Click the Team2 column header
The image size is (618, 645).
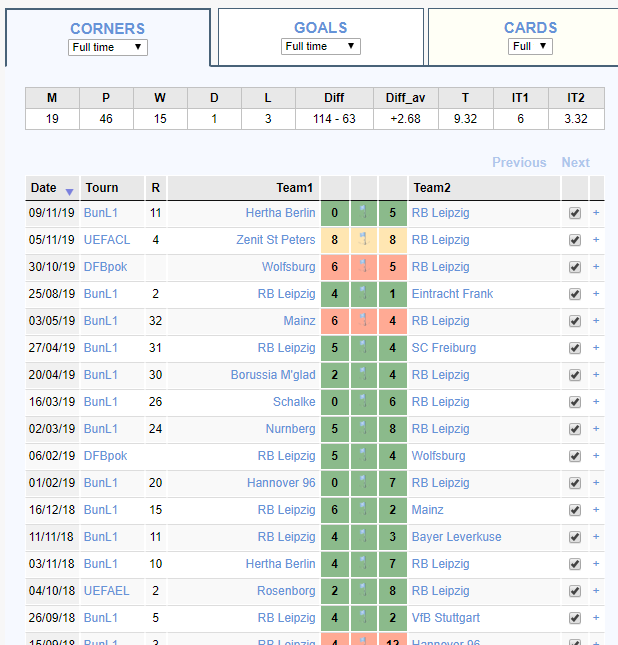coord(432,188)
